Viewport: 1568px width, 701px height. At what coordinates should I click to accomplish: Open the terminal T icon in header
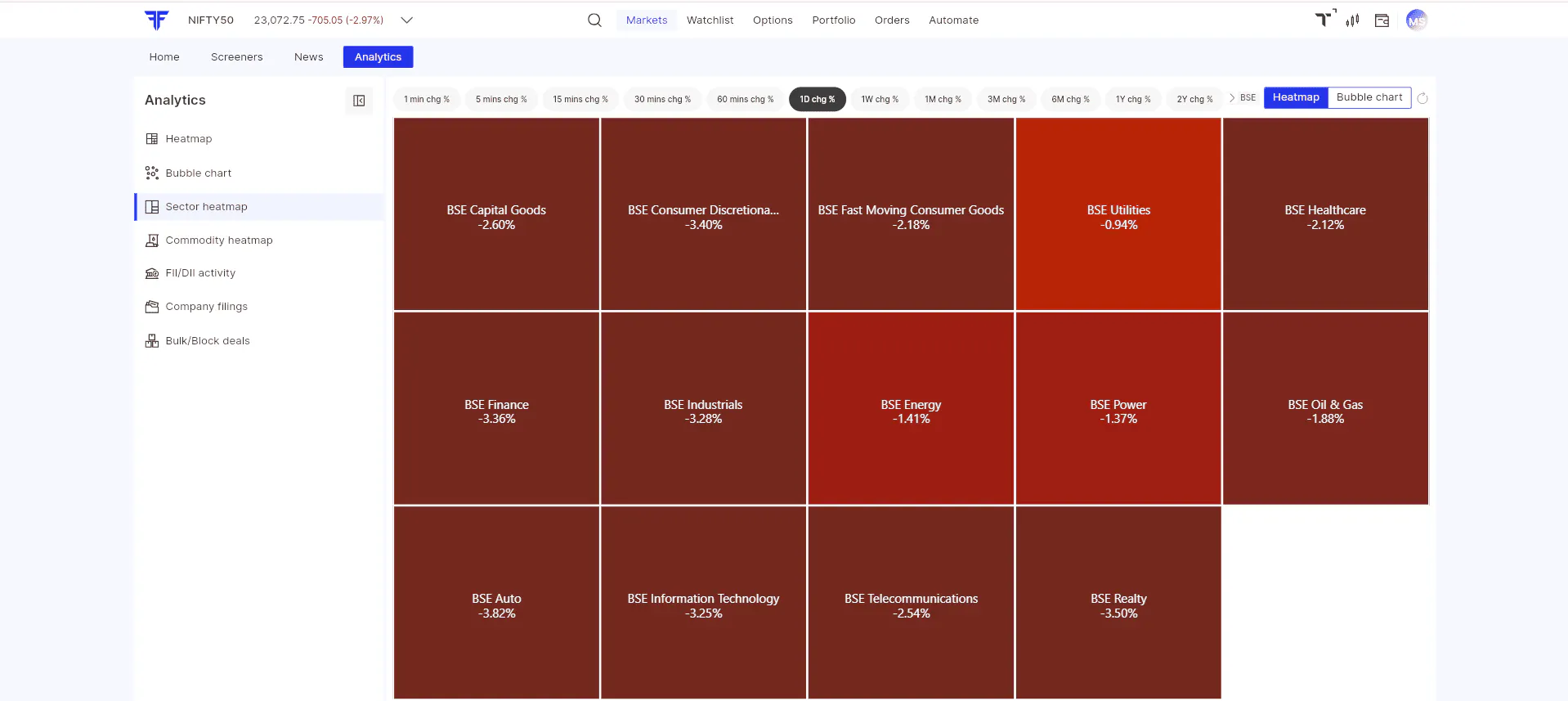(1325, 19)
